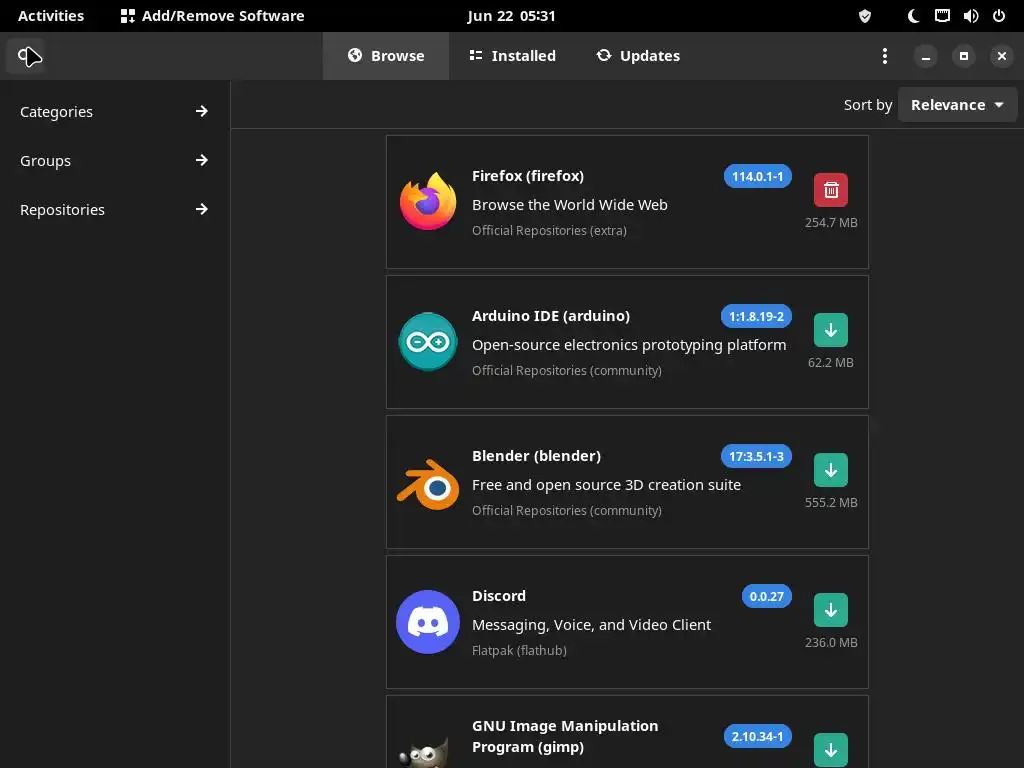Screen dimensions: 1024x768
Task: Expand the Groups sidebar entry
Action: [x=114, y=161]
